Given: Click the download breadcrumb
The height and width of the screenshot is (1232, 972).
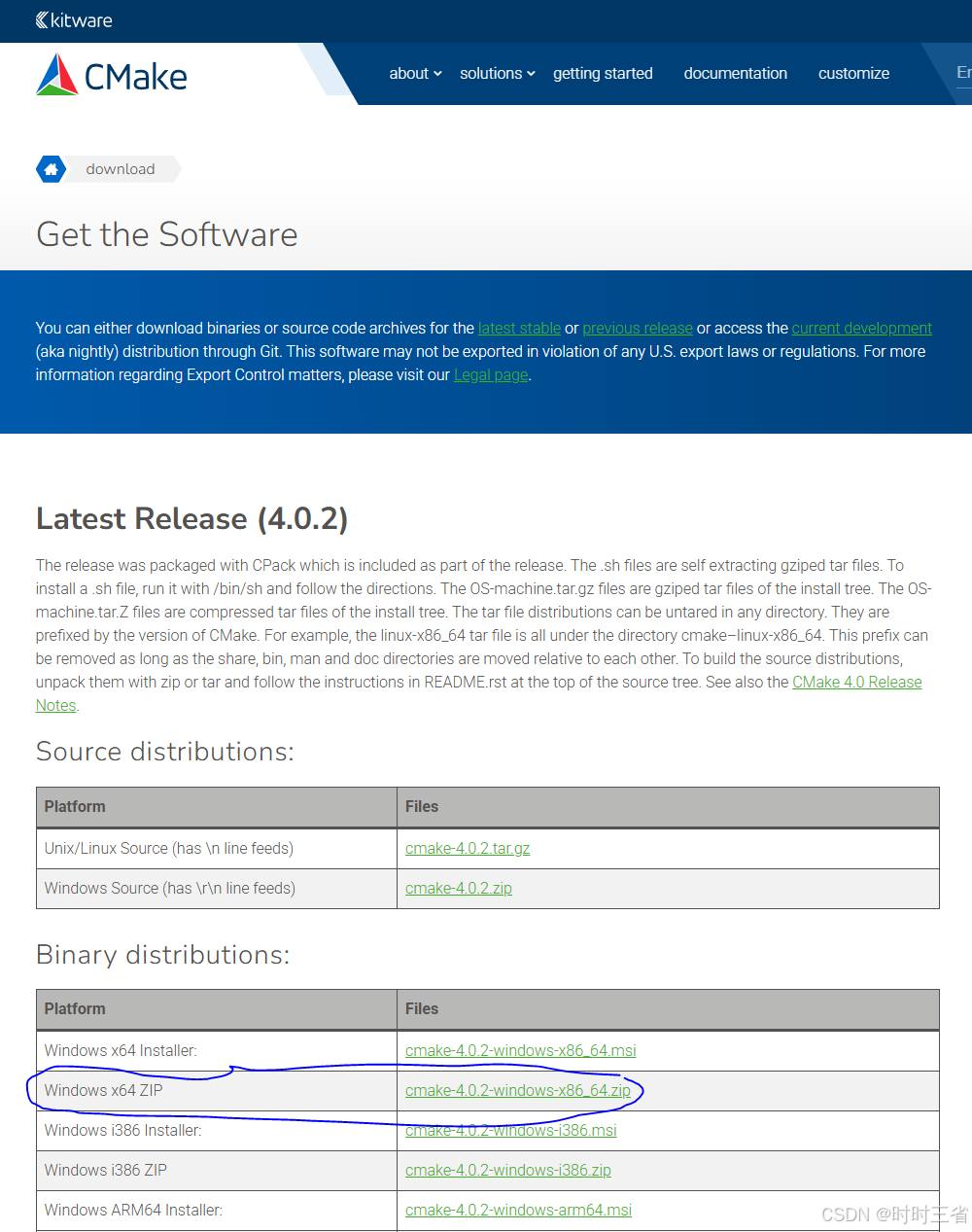Looking at the screenshot, I should coord(121,169).
